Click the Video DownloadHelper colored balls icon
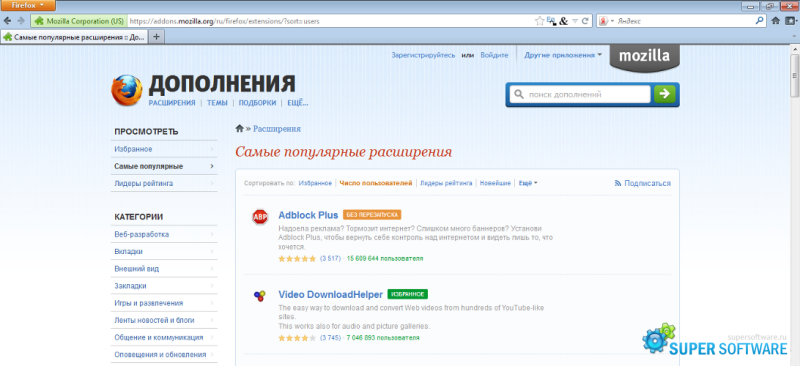 tap(259, 296)
